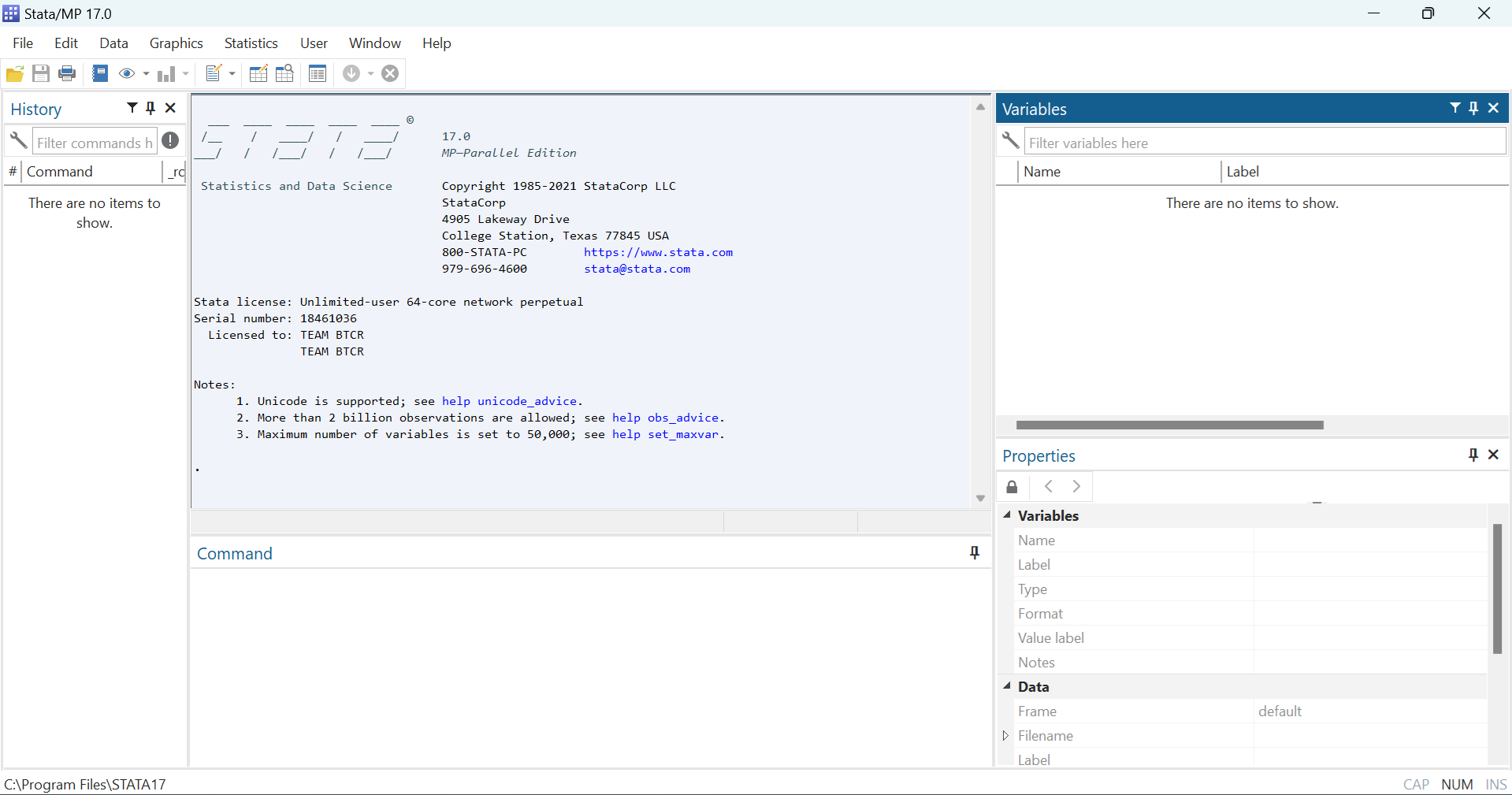Open the Variables Manager
The height and width of the screenshot is (795, 1512).
318,73
